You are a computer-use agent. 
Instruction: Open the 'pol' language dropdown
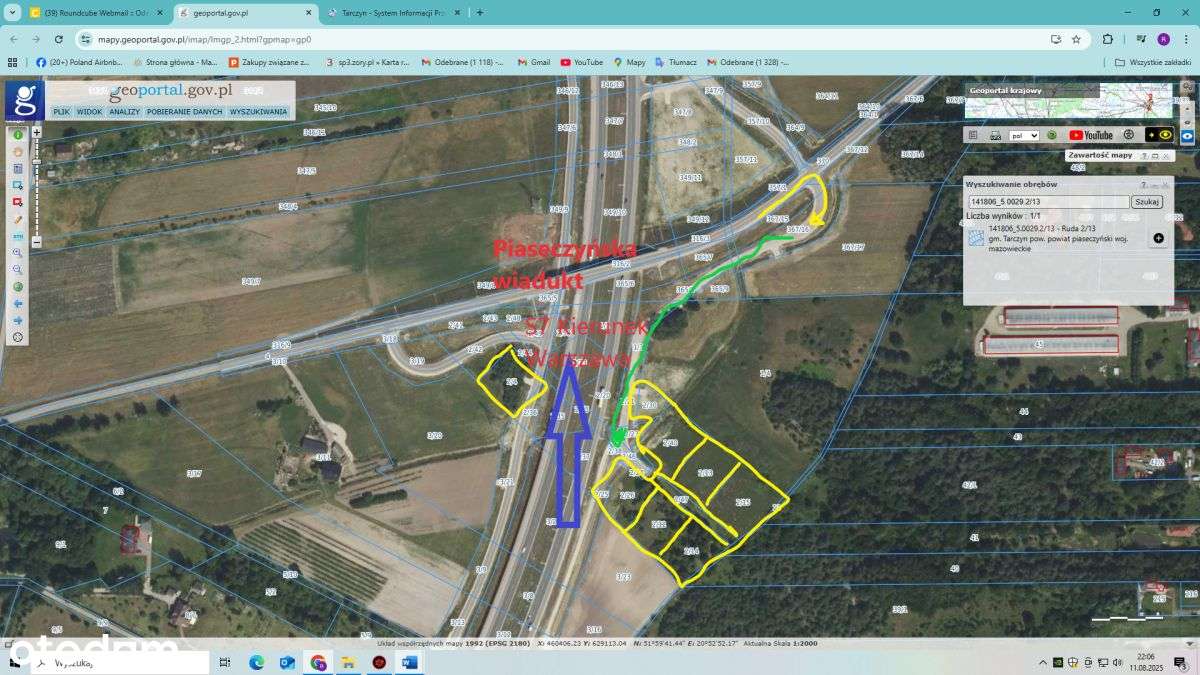[x=1024, y=135]
